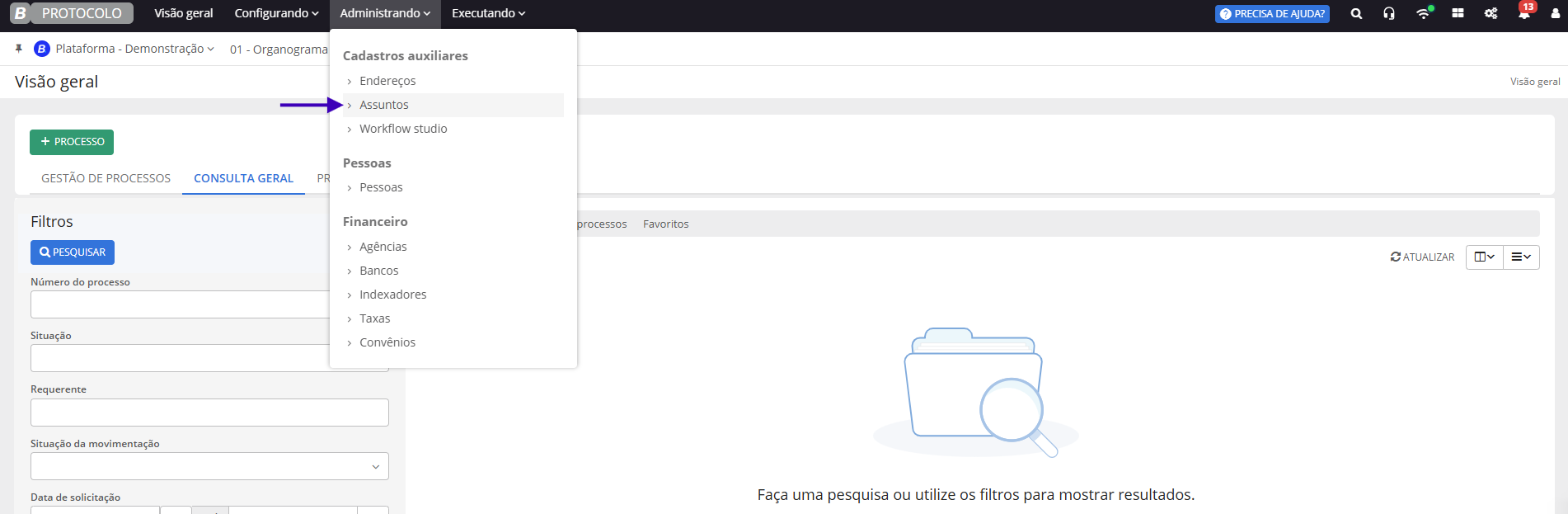This screenshot has width=1568, height=514.
Task: Open the grid apps switcher icon
Action: point(1458,14)
